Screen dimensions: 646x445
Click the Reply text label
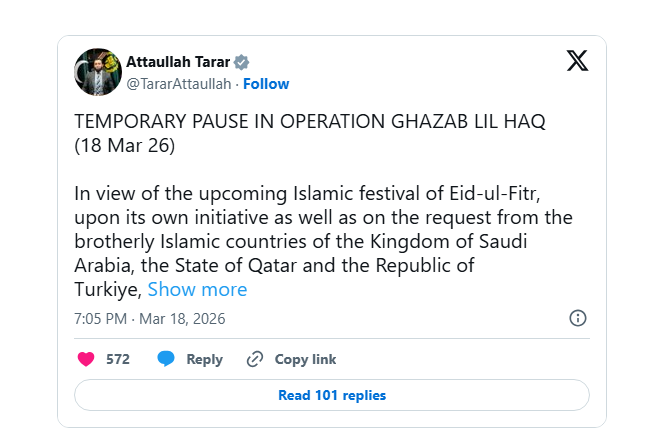(204, 359)
